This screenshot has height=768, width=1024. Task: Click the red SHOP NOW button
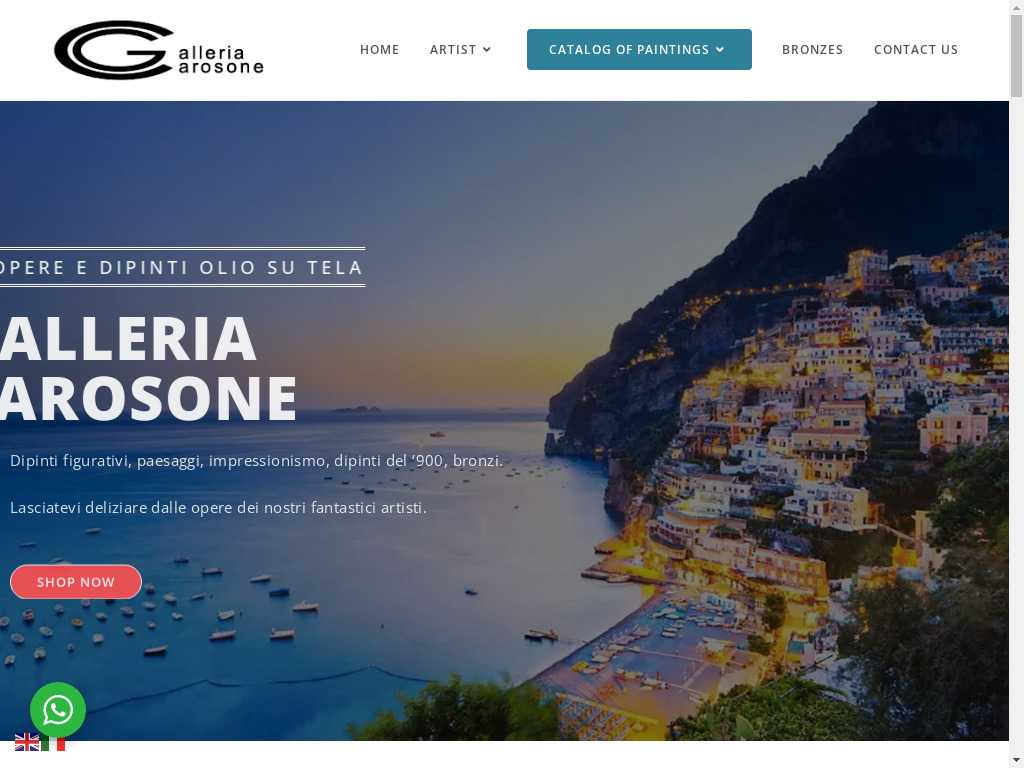(76, 582)
